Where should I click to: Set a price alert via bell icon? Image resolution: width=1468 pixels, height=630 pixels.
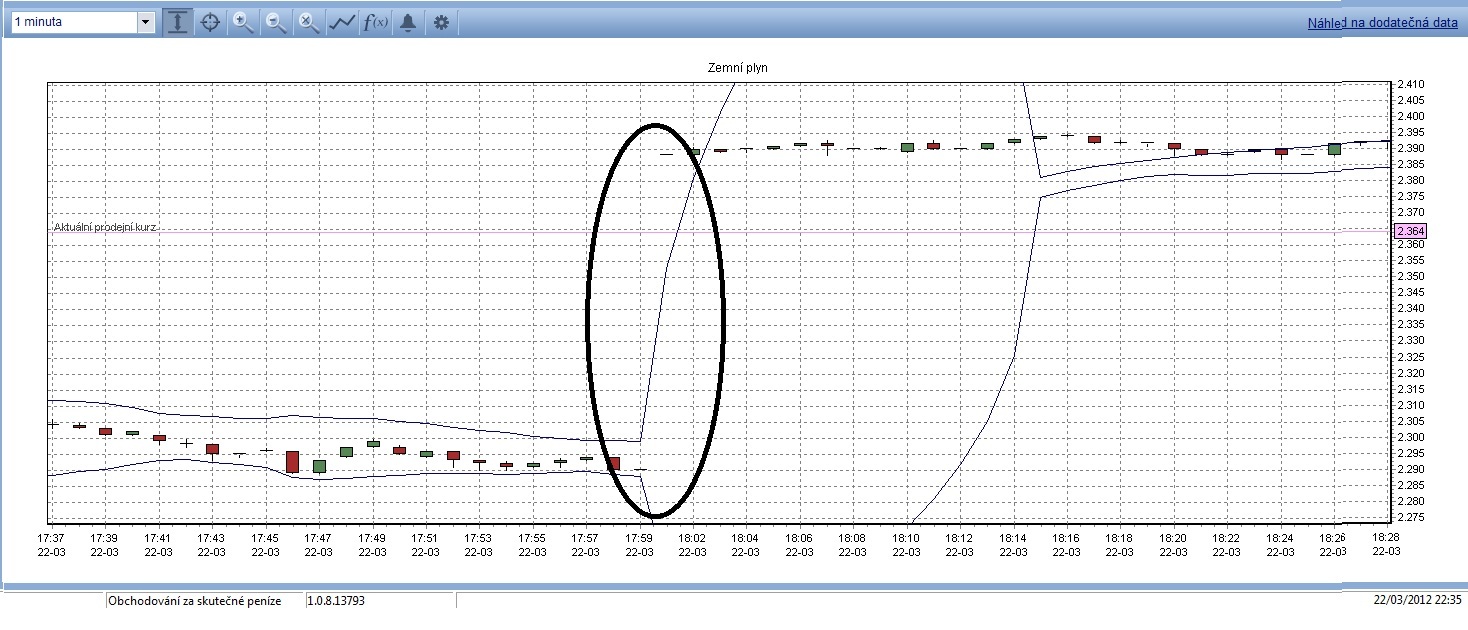(408, 23)
